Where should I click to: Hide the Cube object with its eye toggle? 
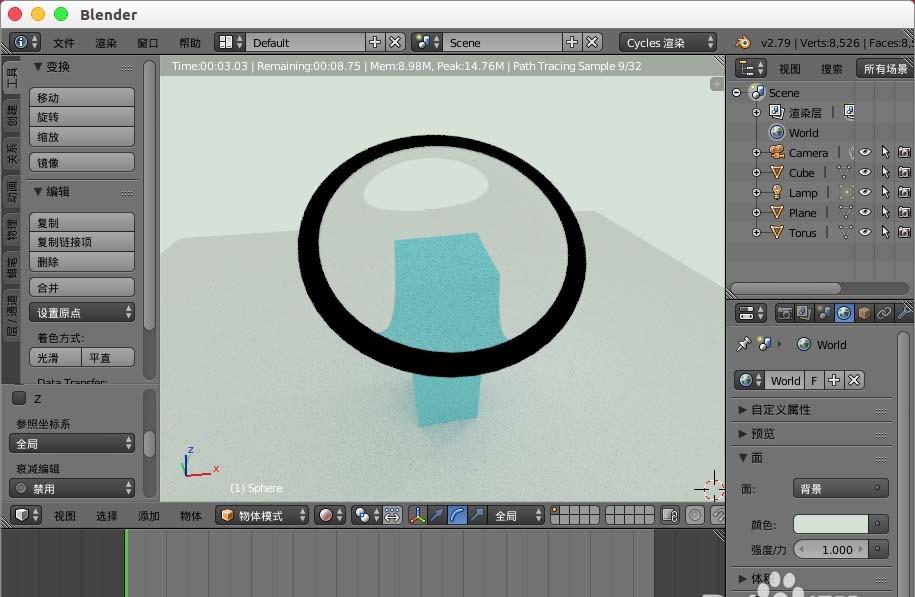click(x=864, y=172)
